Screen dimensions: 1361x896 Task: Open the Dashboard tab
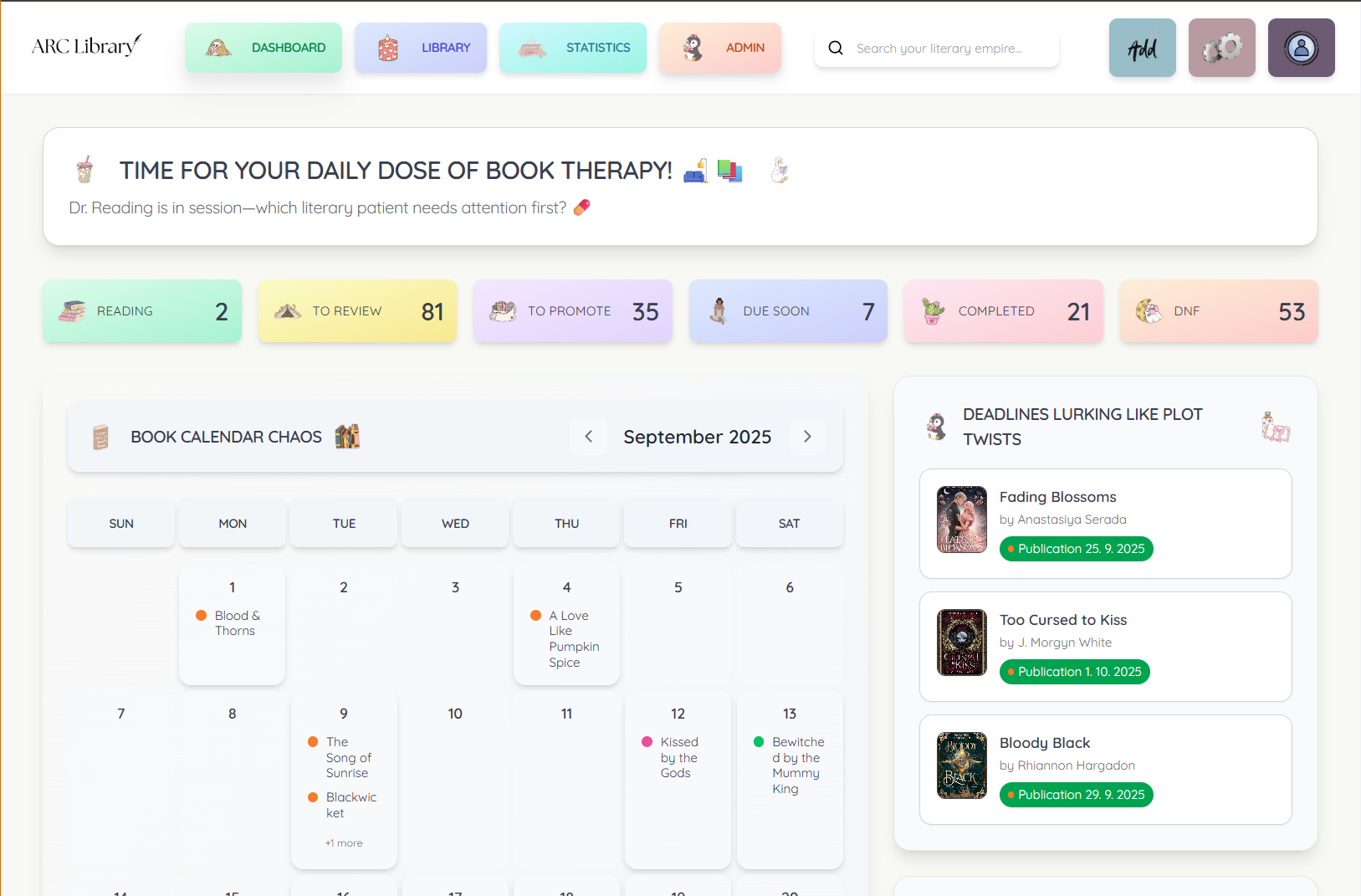click(264, 48)
